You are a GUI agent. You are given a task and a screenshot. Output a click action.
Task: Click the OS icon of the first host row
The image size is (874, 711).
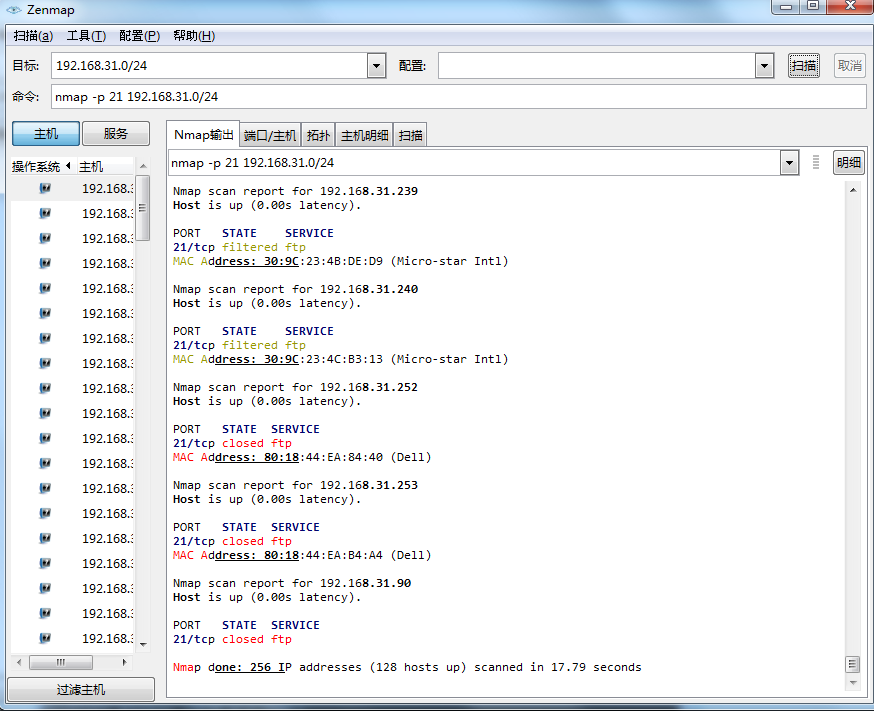pyautogui.click(x=45, y=188)
